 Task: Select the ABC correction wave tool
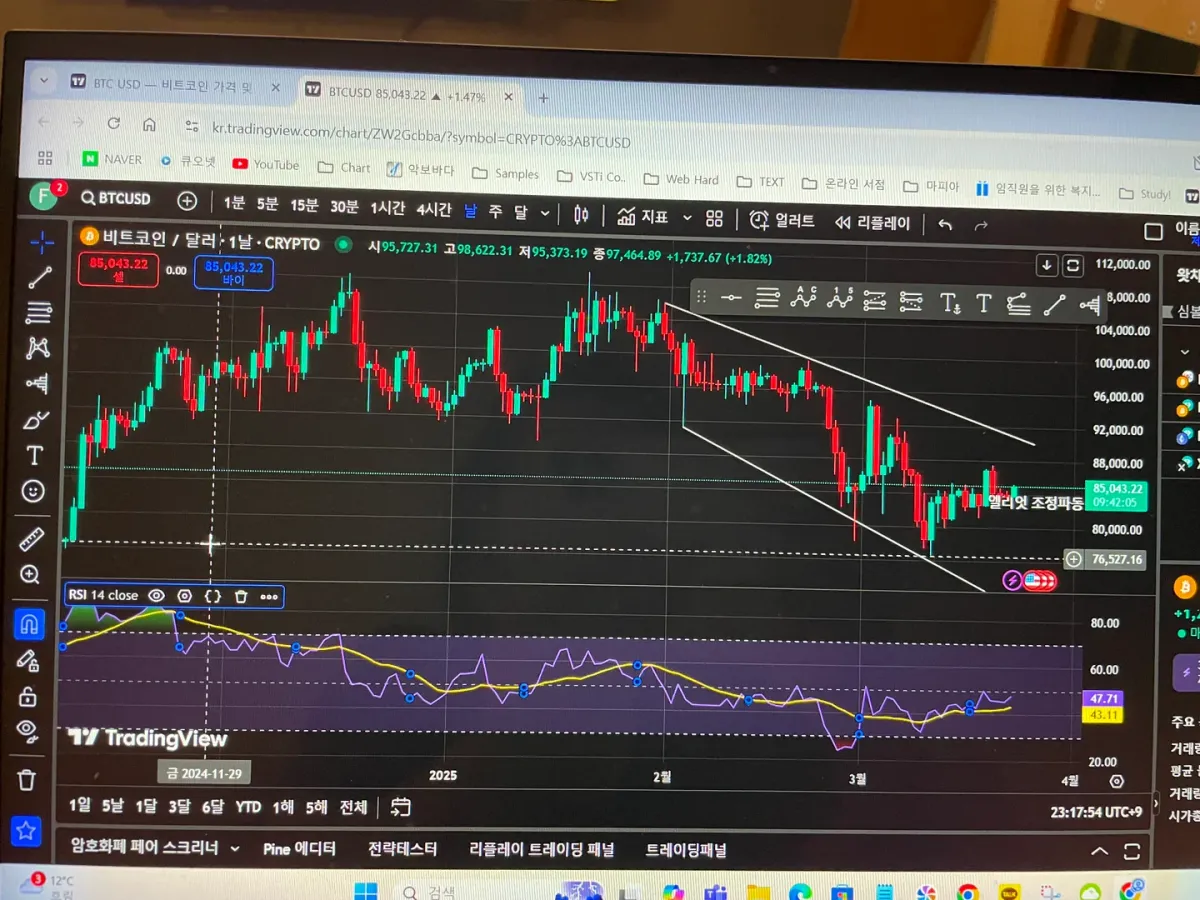[x=803, y=297]
